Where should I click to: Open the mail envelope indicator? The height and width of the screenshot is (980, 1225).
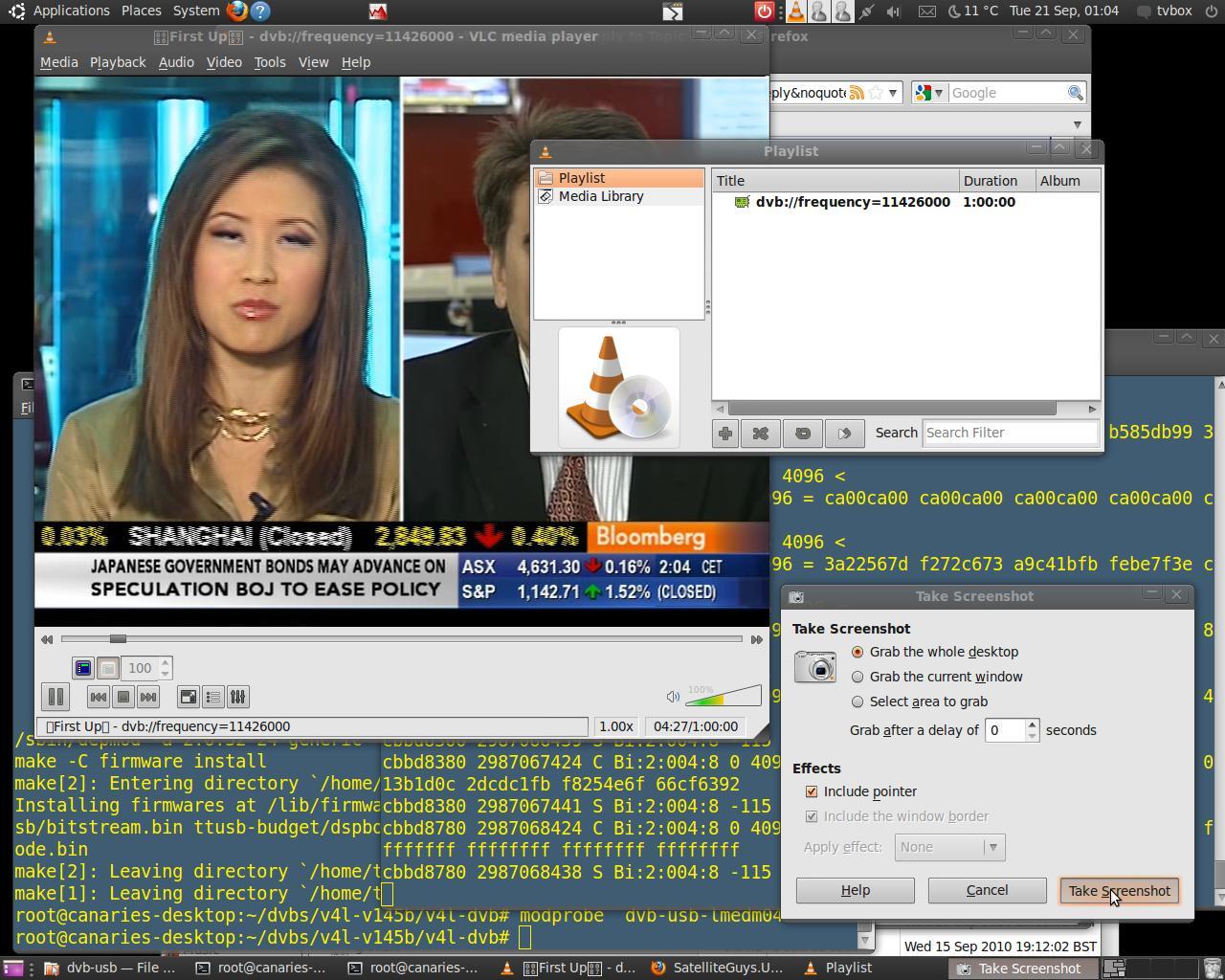926,11
